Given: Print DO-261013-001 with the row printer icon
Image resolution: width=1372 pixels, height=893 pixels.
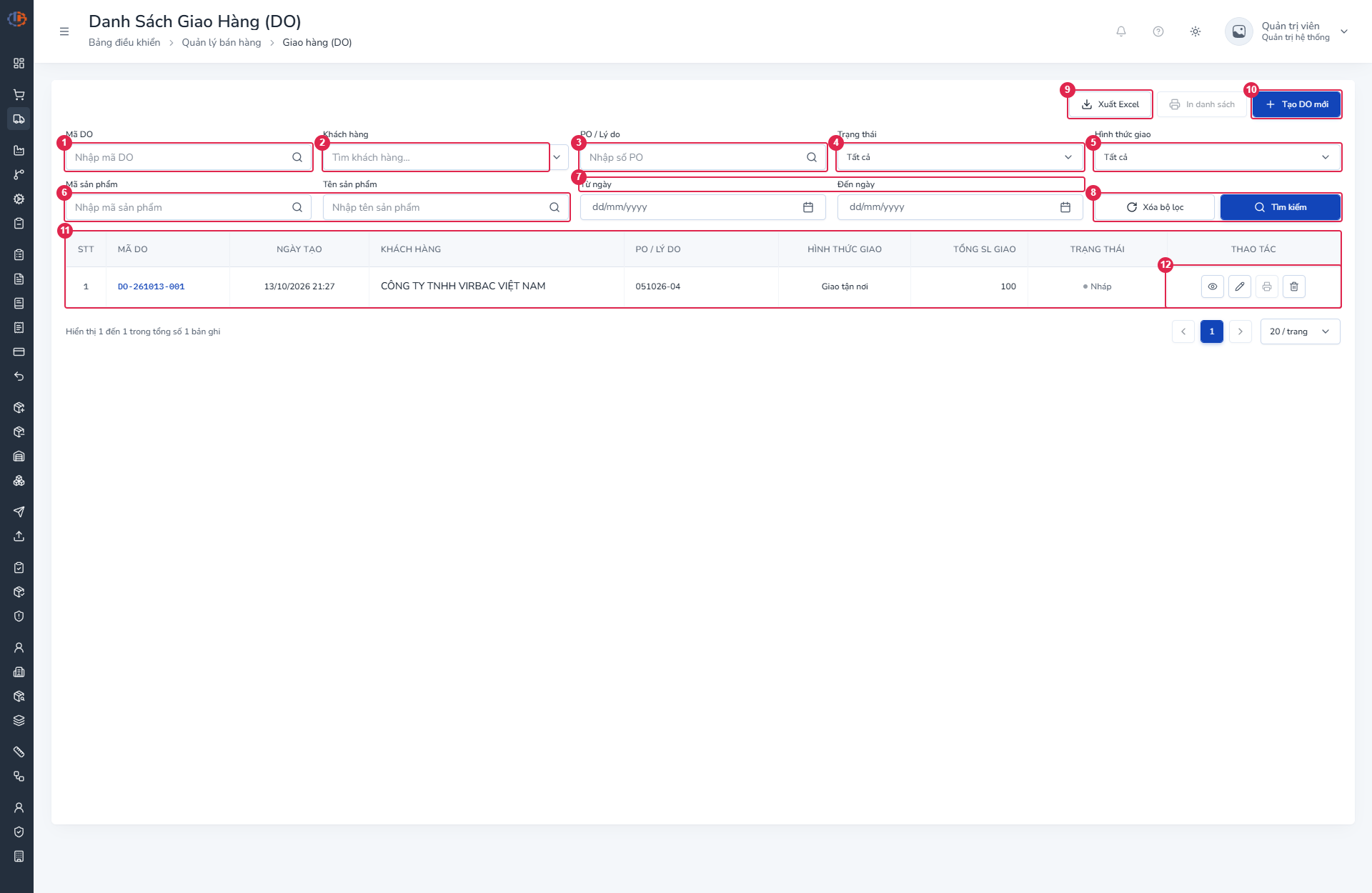Looking at the screenshot, I should pyautogui.click(x=1267, y=286).
